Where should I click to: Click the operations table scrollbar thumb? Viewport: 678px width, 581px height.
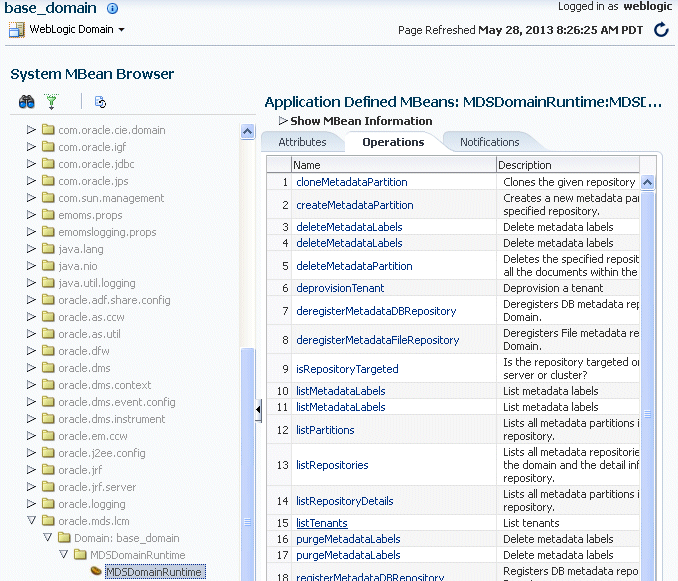[x=647, y=386]
